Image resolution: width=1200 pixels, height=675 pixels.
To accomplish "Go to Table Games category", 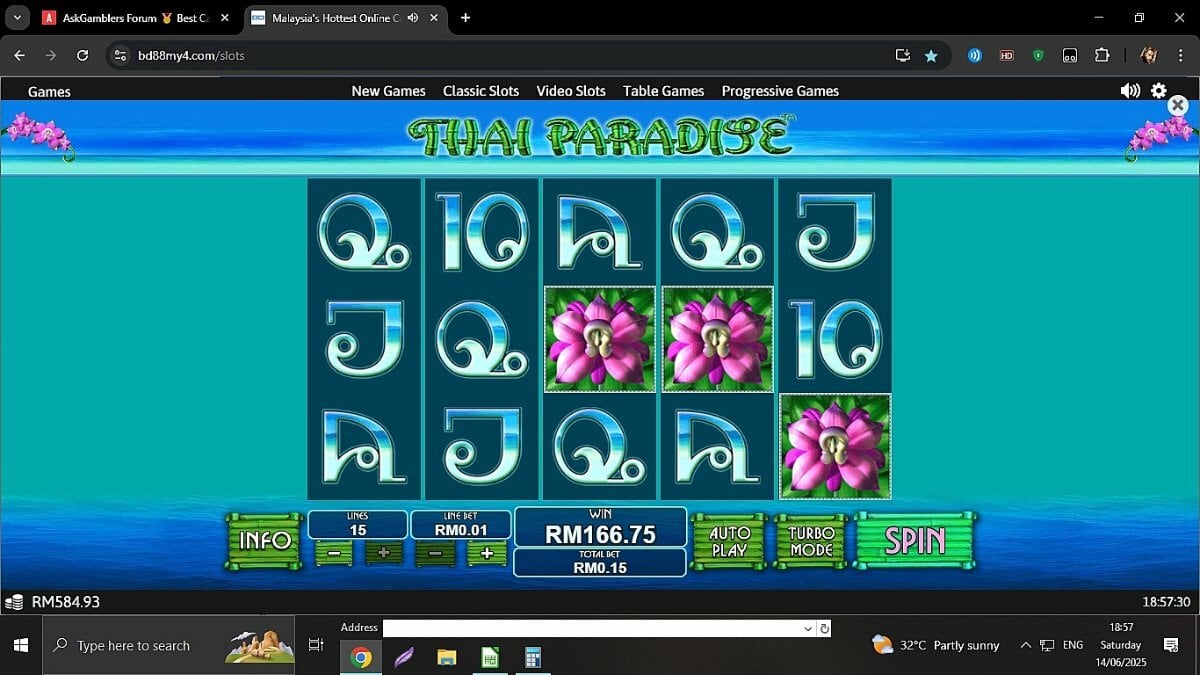I will pos(664,91).
